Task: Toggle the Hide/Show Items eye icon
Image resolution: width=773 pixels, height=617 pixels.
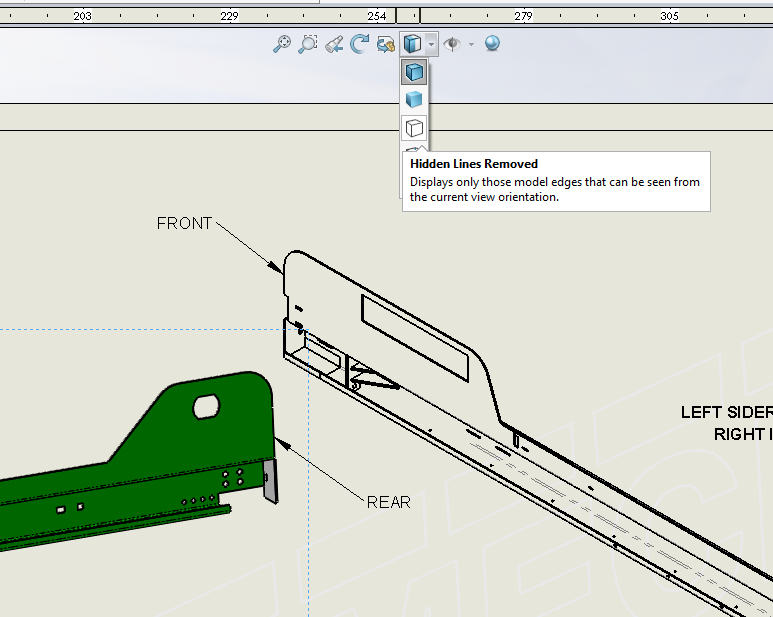Action: click(x=452, y=44)
